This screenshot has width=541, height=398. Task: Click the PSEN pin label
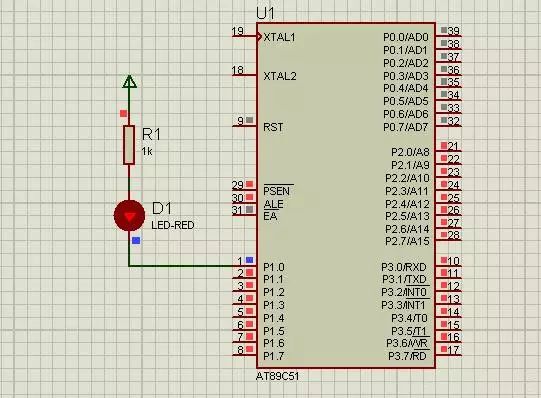[276, 191]
